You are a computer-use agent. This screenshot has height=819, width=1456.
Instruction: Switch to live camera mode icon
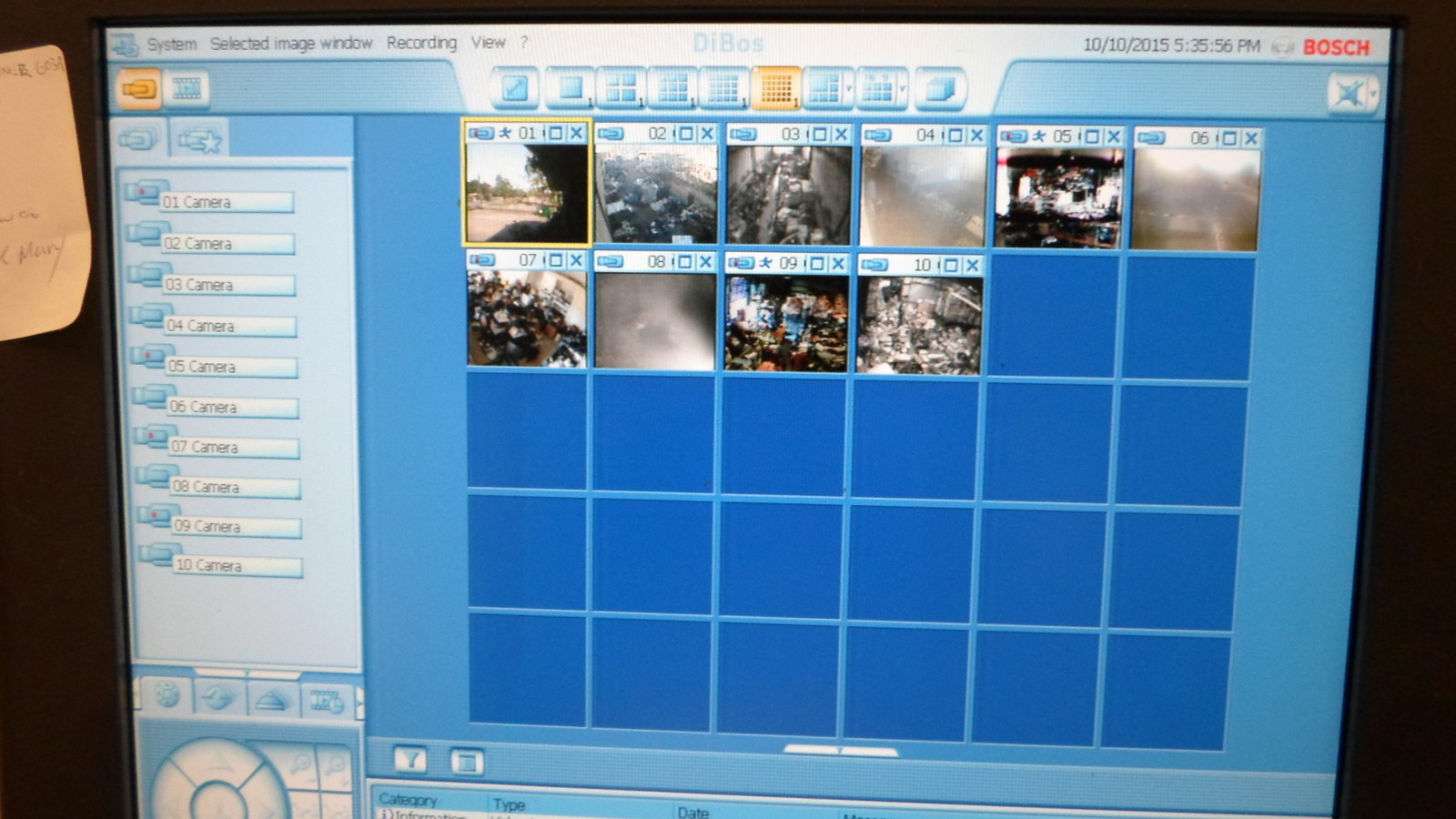[139, 89]
